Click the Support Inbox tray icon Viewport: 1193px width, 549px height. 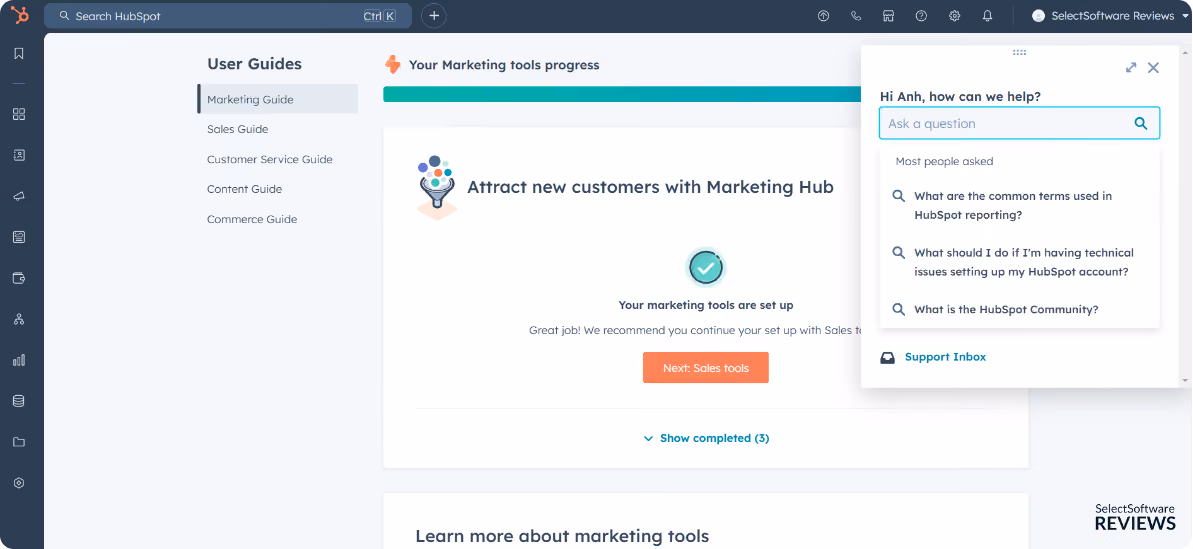[x=888, y=357]
